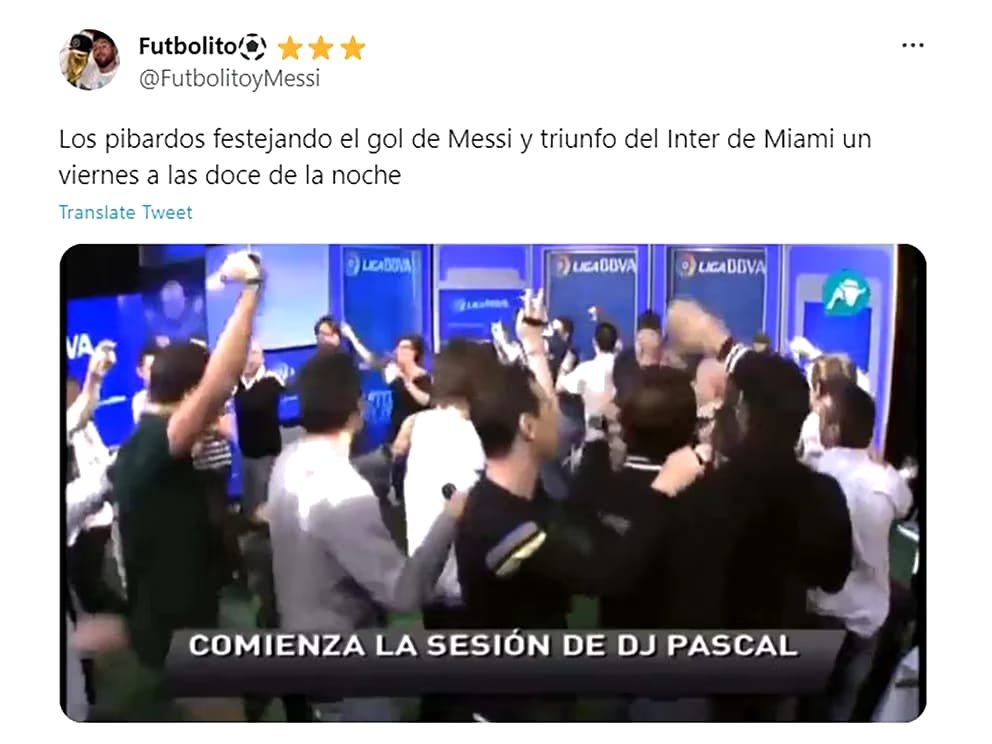Click the soccer ball emoji beside Futbolito

pos(252,47)
